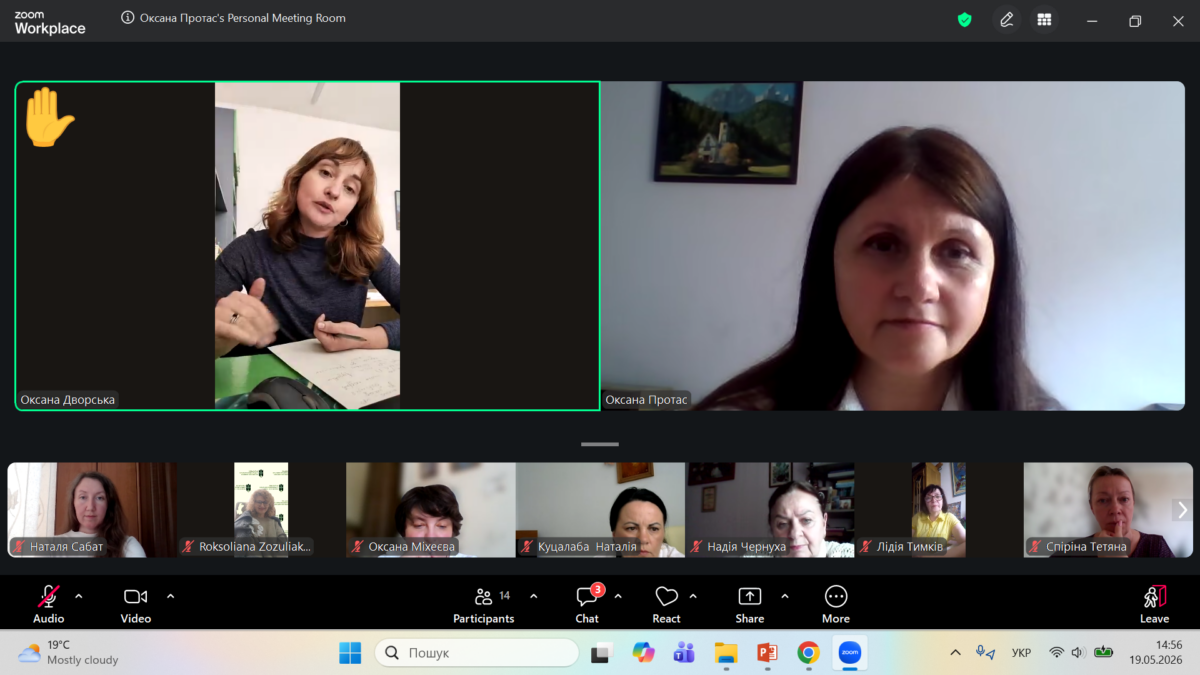The height and width of the screenshot is (675, 1200).
Task: Open the React heart menu
Action: [666, 604]
